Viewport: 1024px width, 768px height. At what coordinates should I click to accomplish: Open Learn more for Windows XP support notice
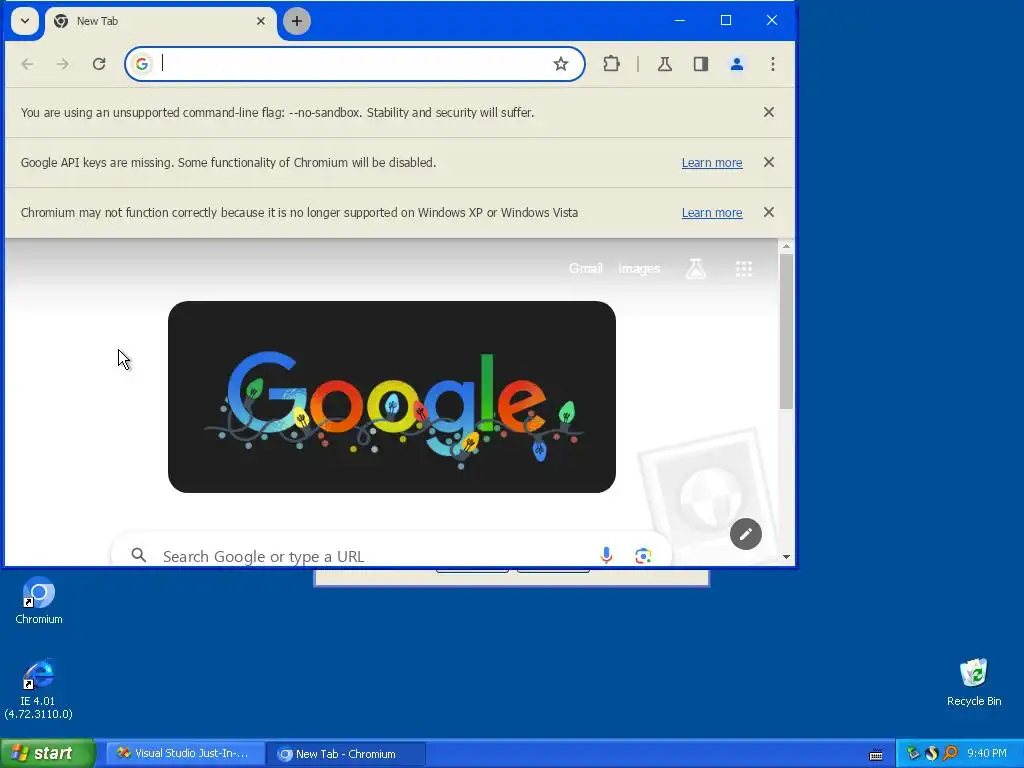pos(712,213)
